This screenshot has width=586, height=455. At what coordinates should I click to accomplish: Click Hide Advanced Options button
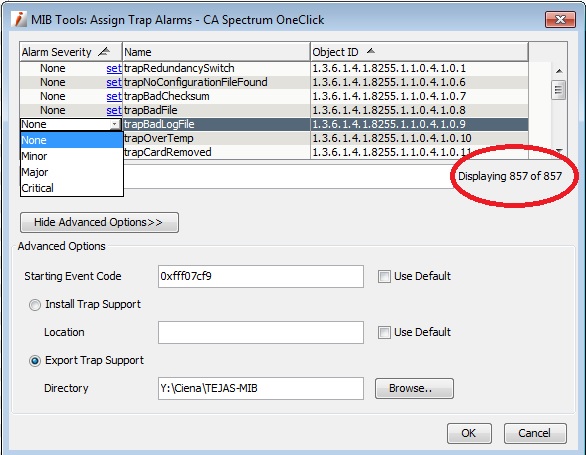[99, 222]
